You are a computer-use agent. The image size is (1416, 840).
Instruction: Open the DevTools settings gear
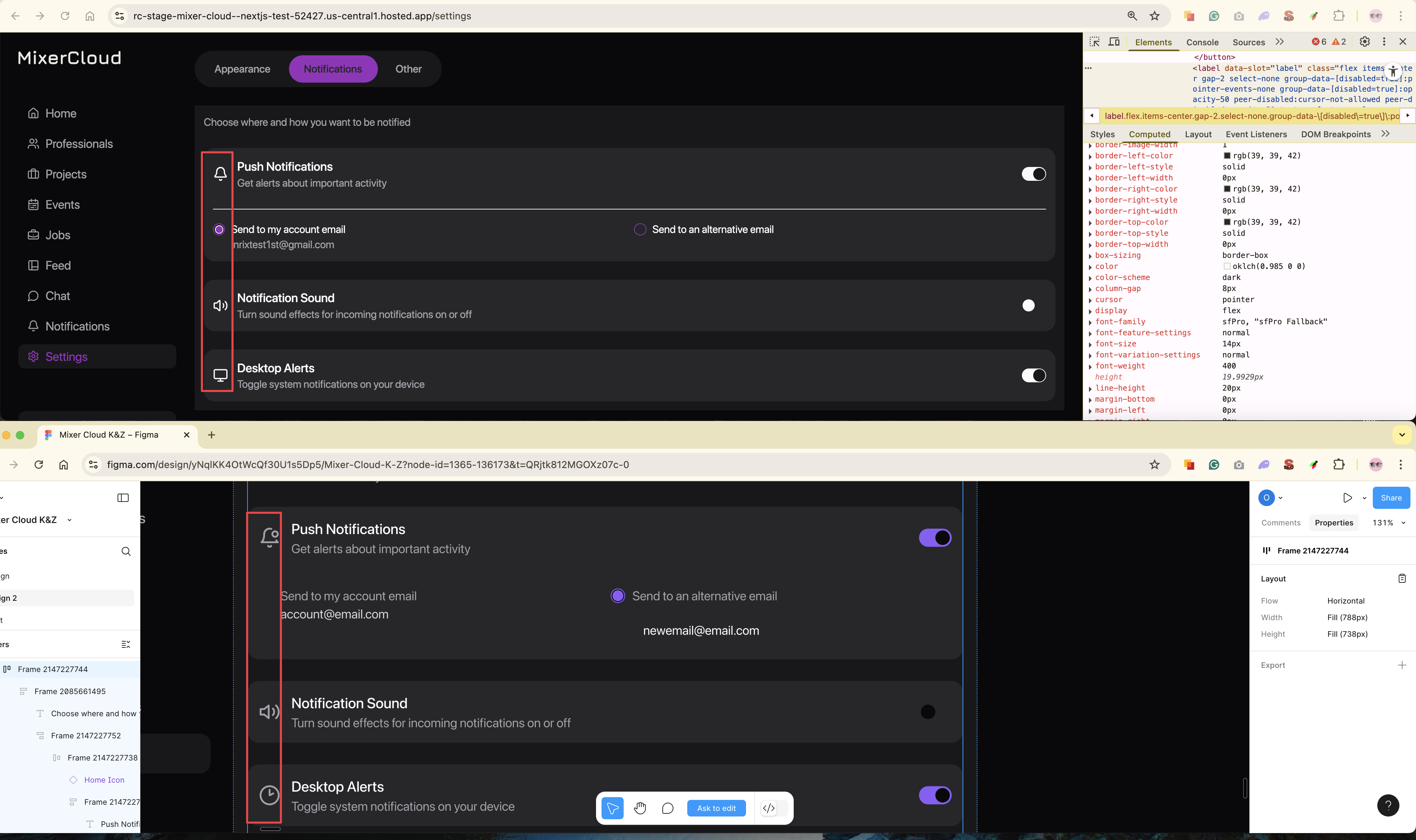click(x=1364, y=42)
